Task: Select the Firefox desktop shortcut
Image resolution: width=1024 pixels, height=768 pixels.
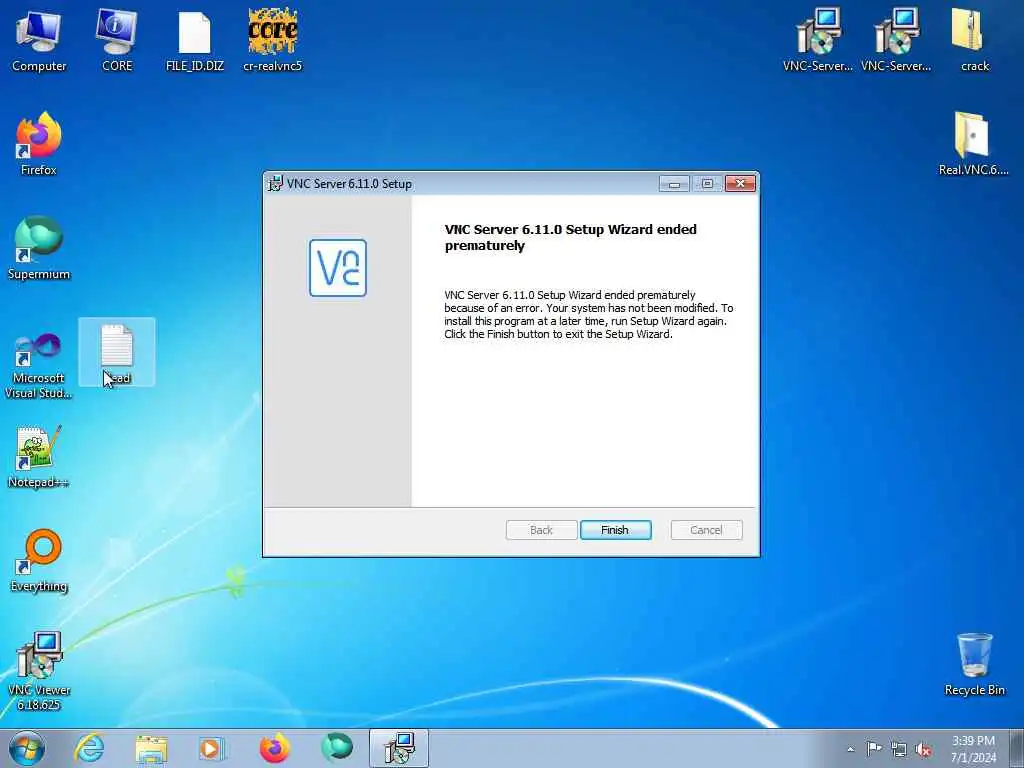Action: tap(39, 144)
